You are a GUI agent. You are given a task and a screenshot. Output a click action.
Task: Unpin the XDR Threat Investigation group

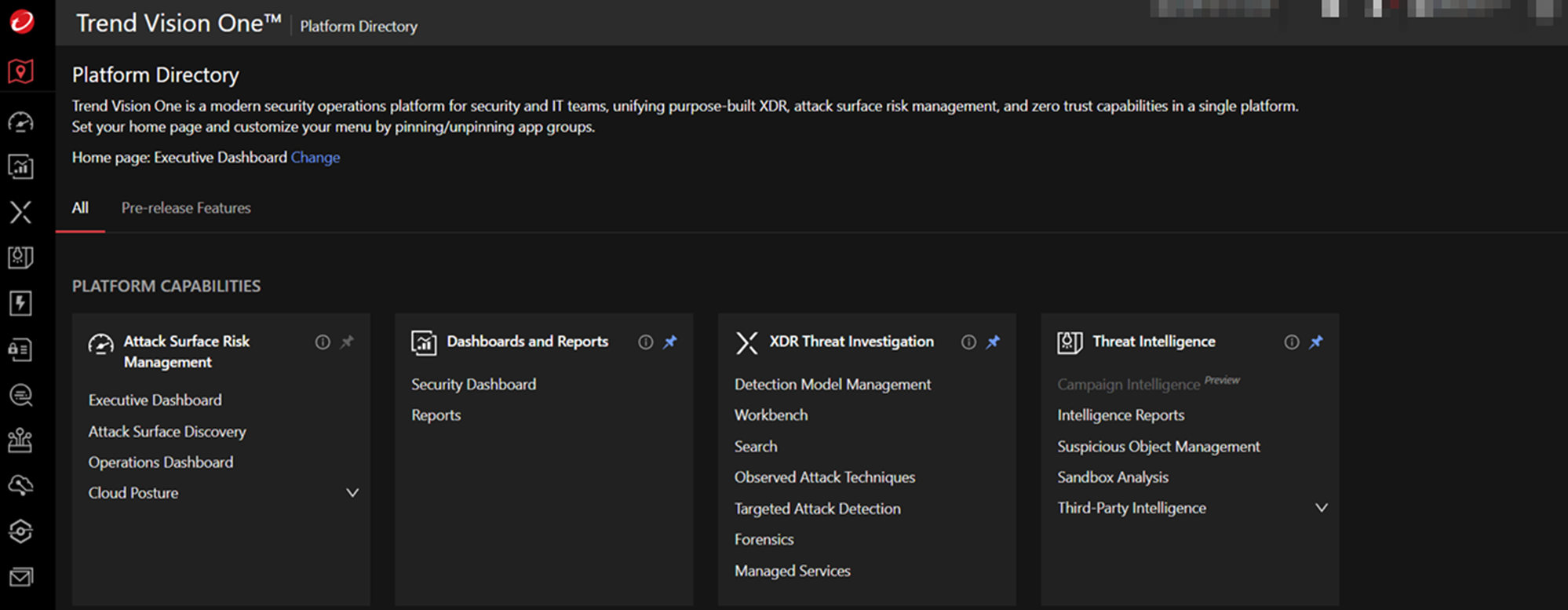pyautogui.click(x=994, y=342)
